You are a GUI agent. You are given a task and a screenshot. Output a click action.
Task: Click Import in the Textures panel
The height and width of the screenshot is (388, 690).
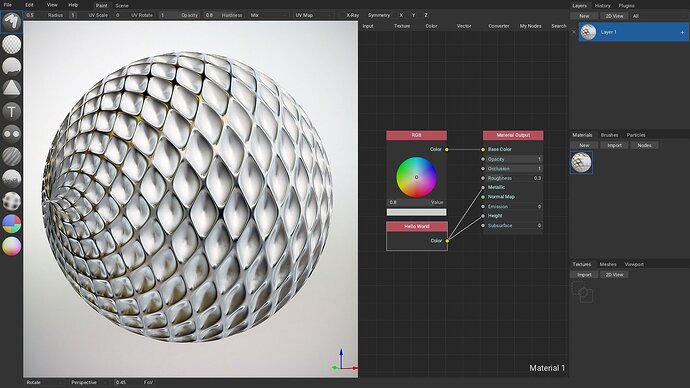pos(584,275)
